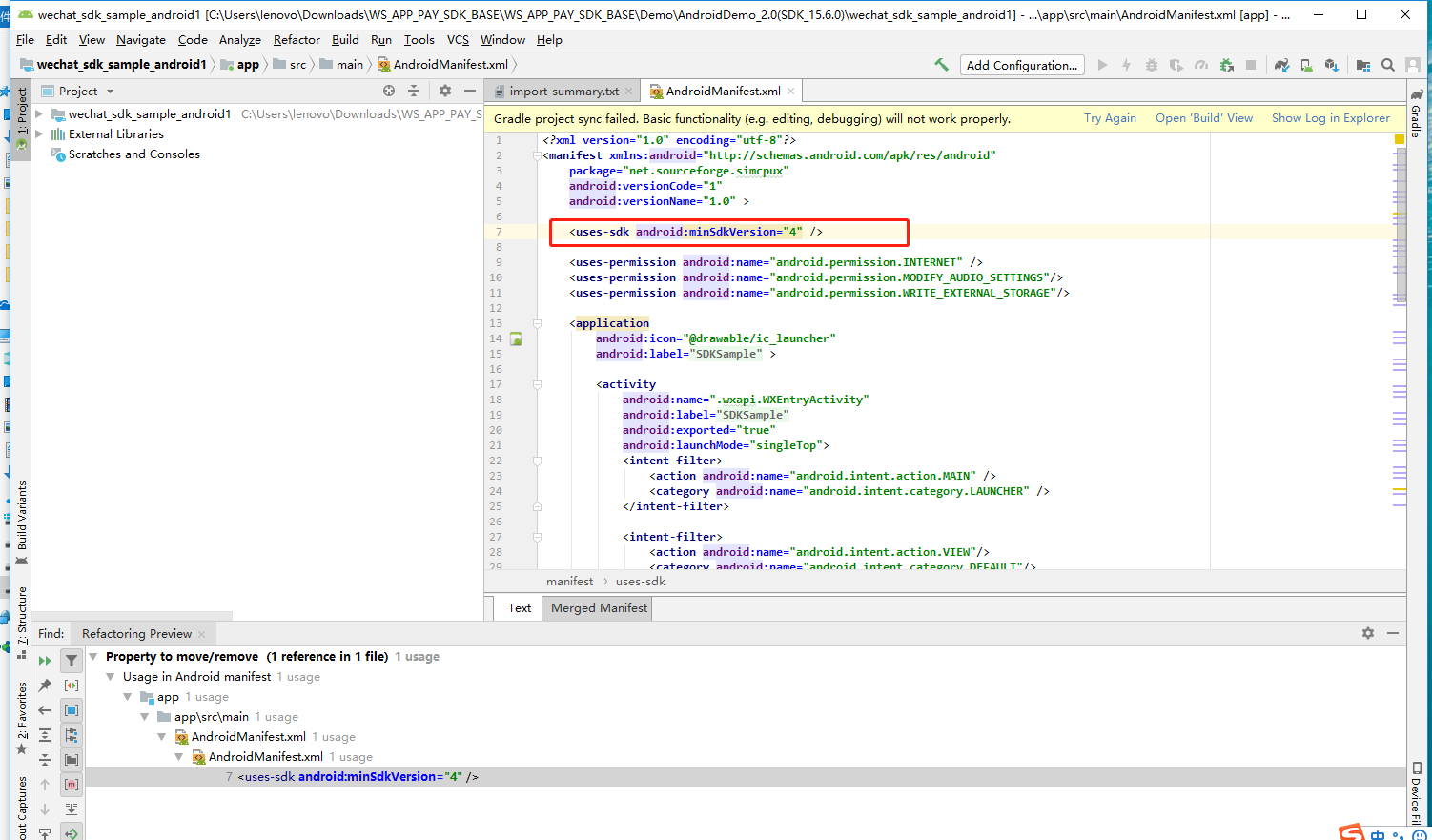Image resolution: width=1432 pixels, height=840 pixels.
Task: Collapse 'Property to move/remove' node
Action: 93,657
